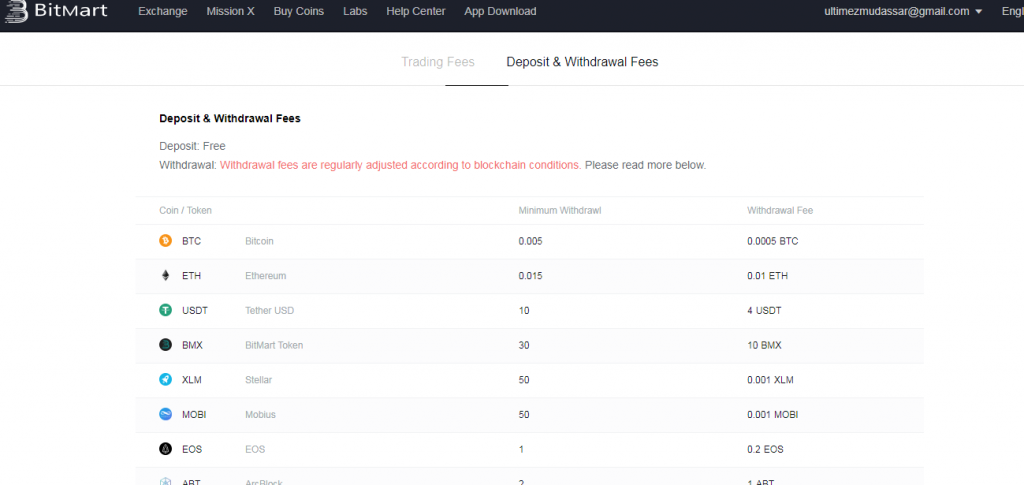The height and width of the screenshot is (485, 1024).
Task: Click the '0.001 MOBI' withdrawal fee
Action: click(x=773, y=414)
